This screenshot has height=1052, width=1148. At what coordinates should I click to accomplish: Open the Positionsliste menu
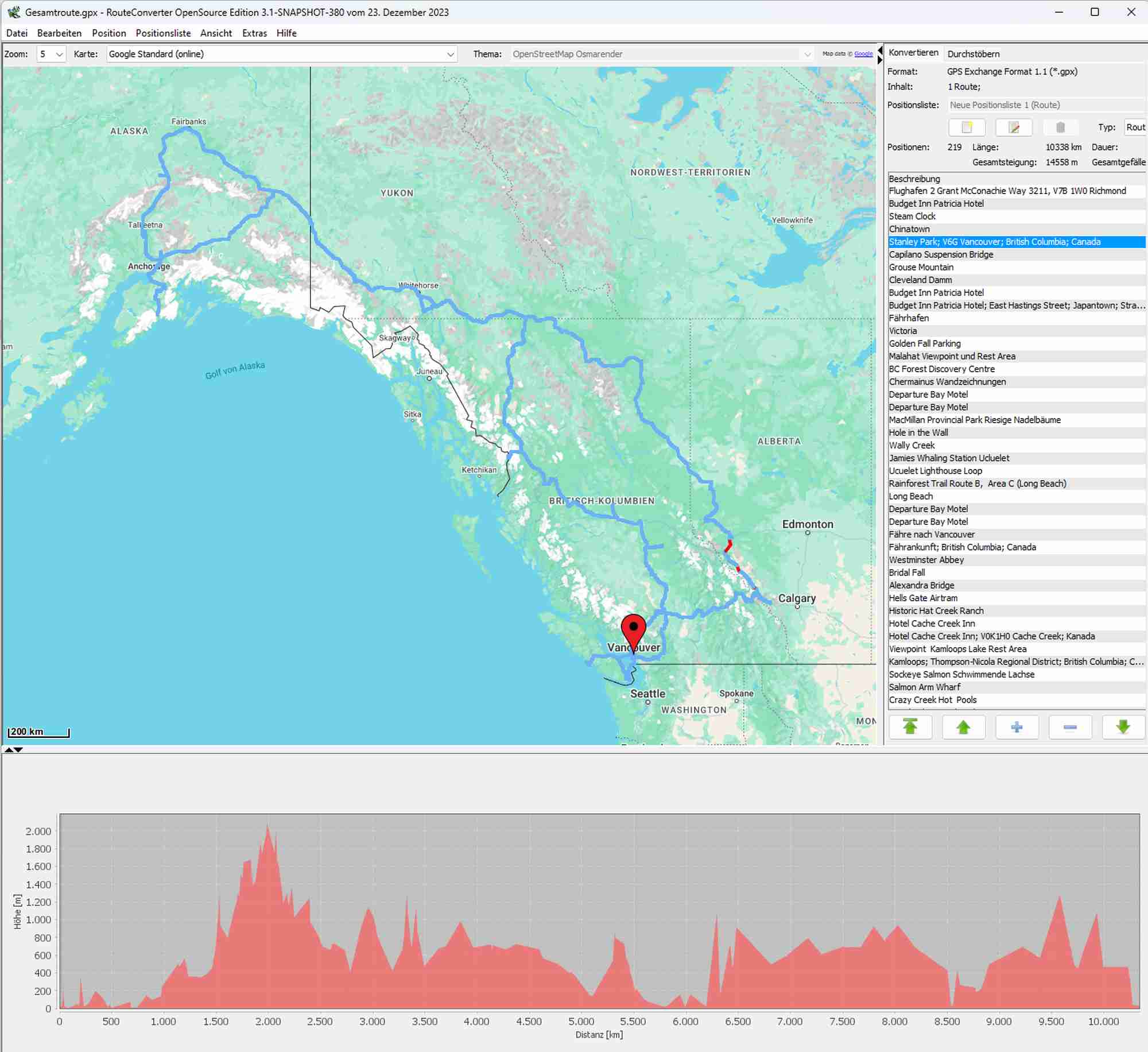(163, 33)
